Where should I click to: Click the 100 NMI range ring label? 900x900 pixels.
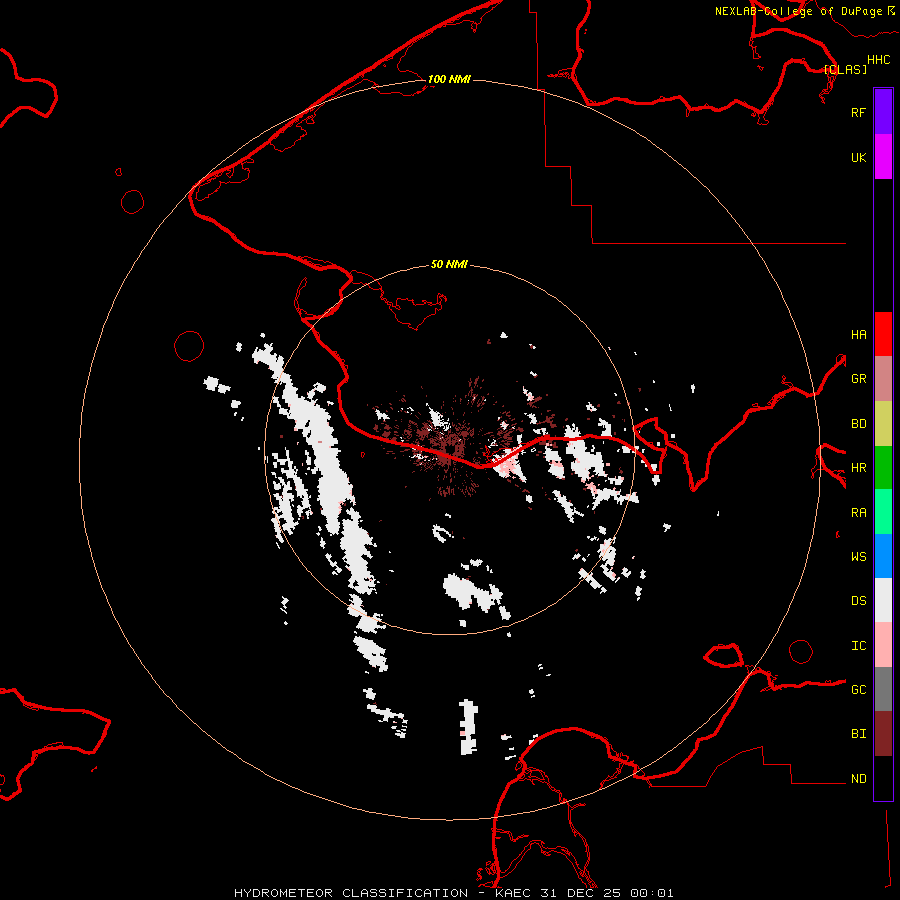449,79
